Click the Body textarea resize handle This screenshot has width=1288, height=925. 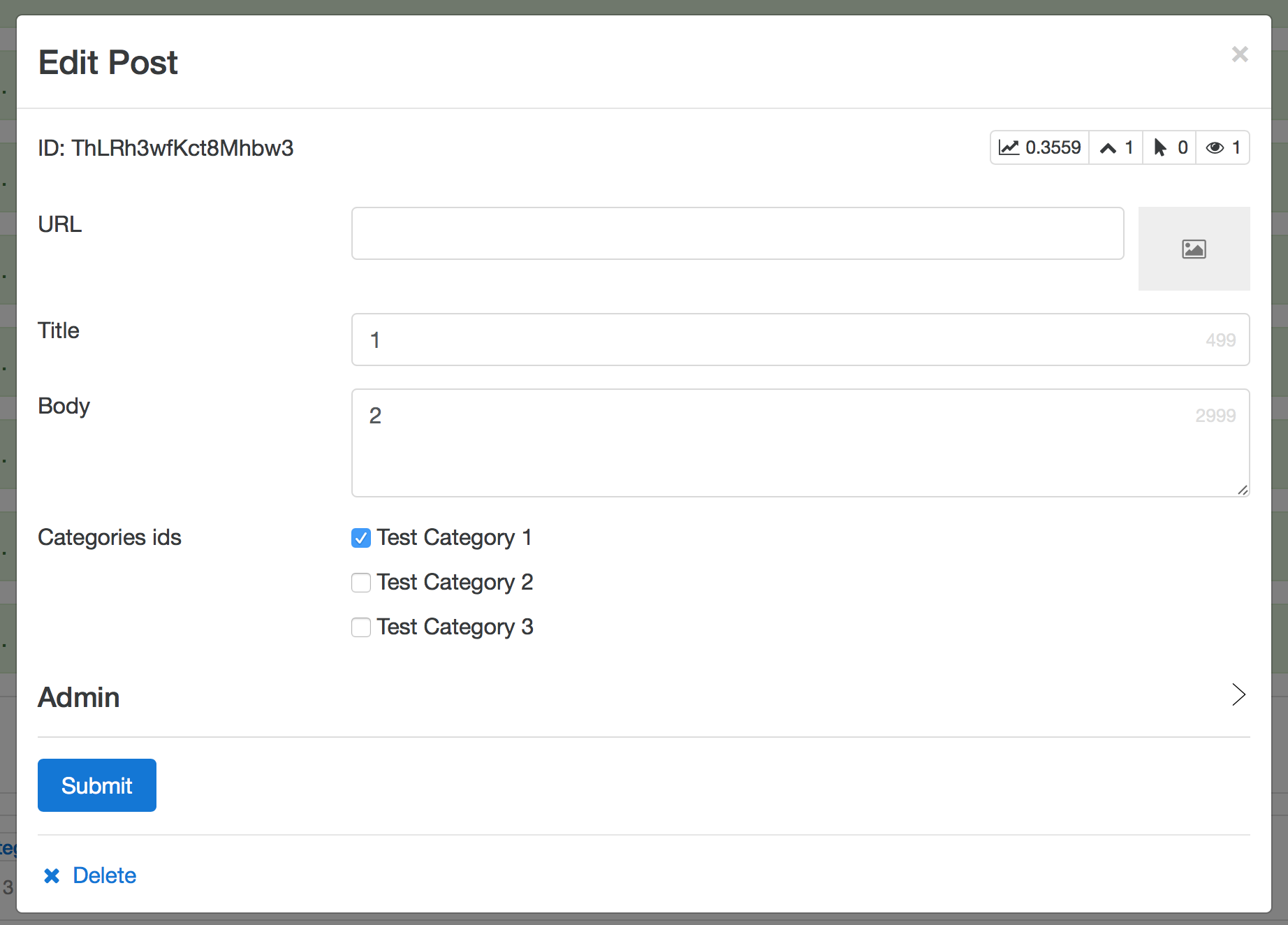1243,490
